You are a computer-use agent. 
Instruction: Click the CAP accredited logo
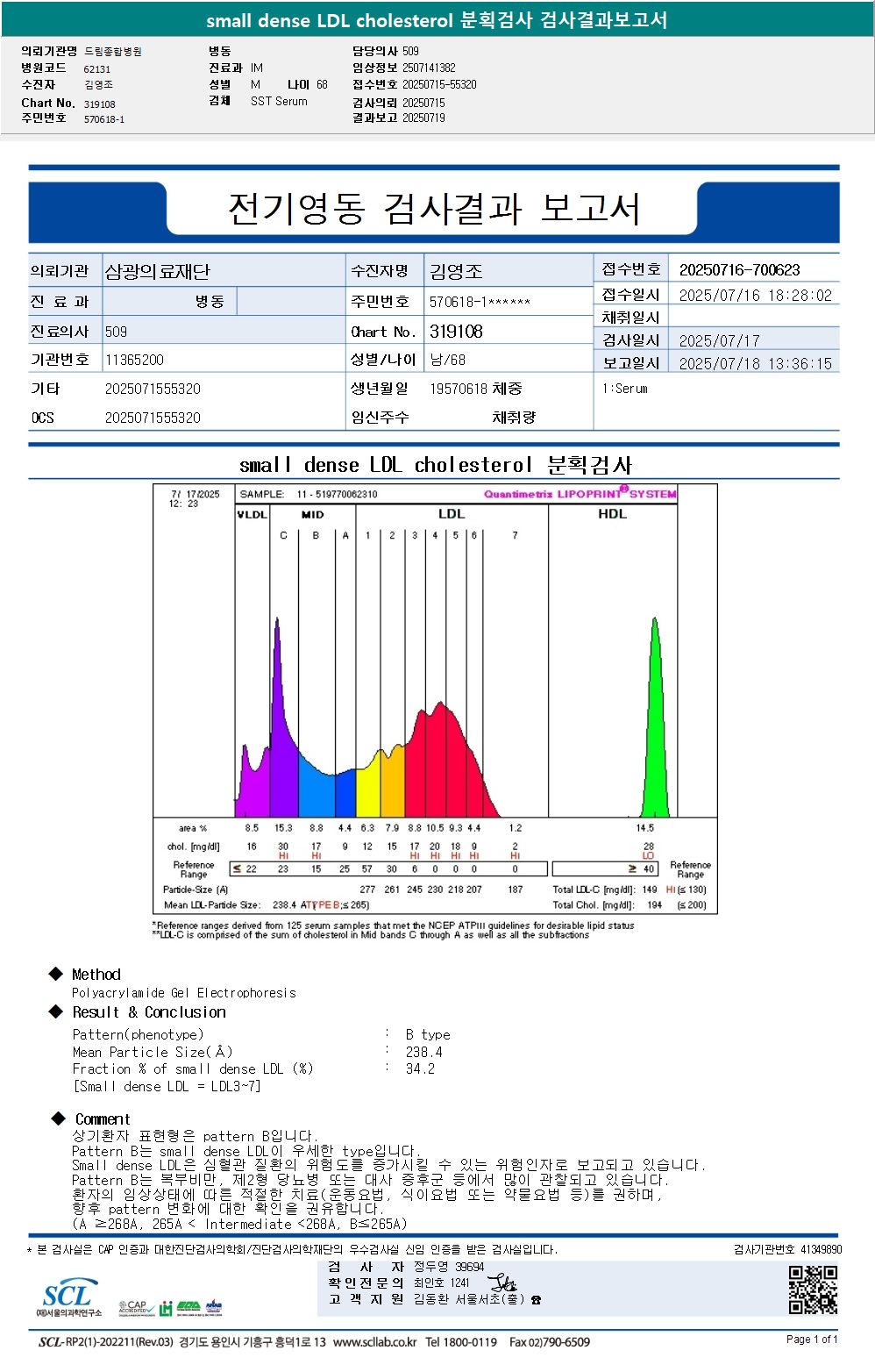tap(134, 1307)
